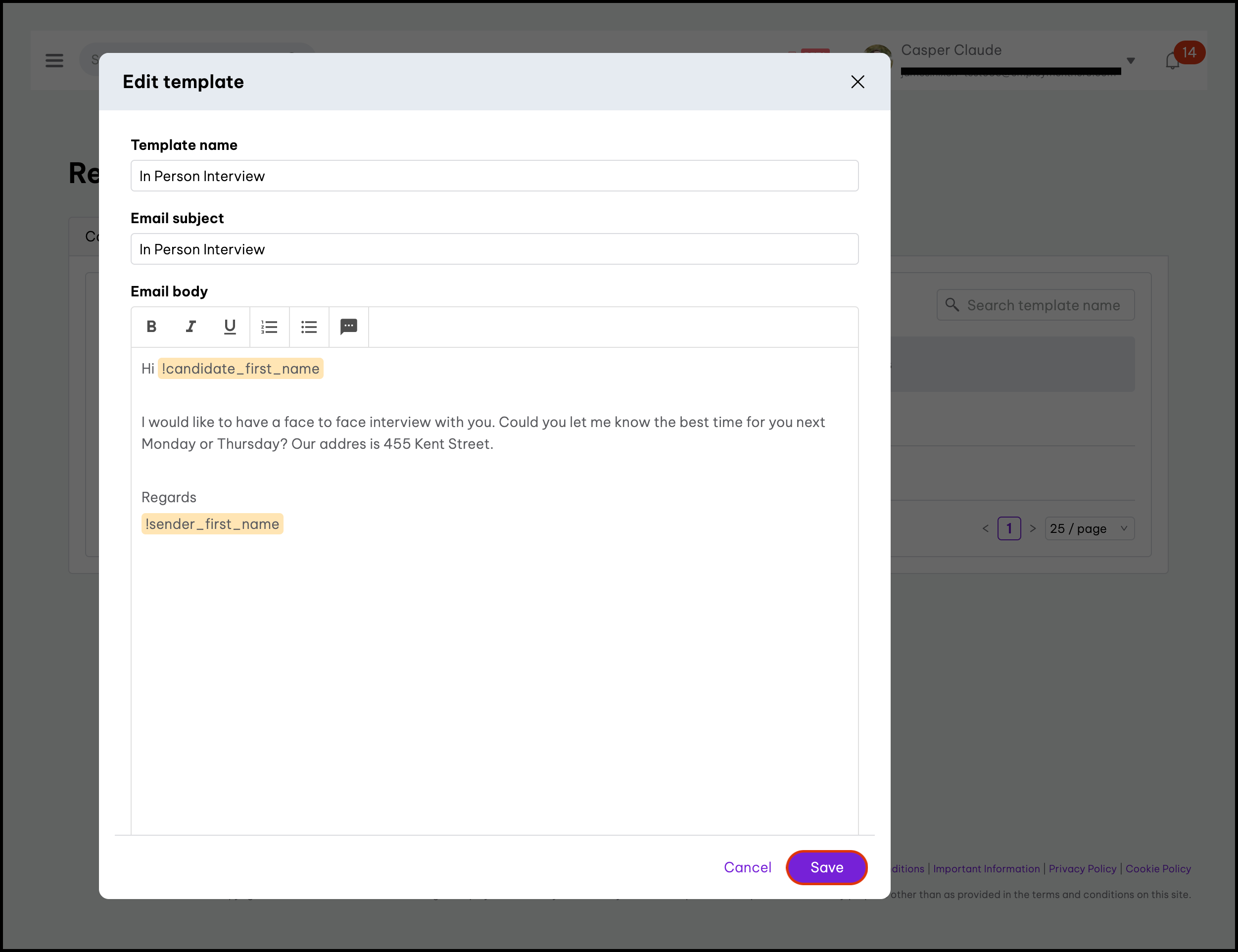The width and height of the screenshot is (1238, 952).
Task: Open the Privacy Policy link
Action: [1082, 869]
